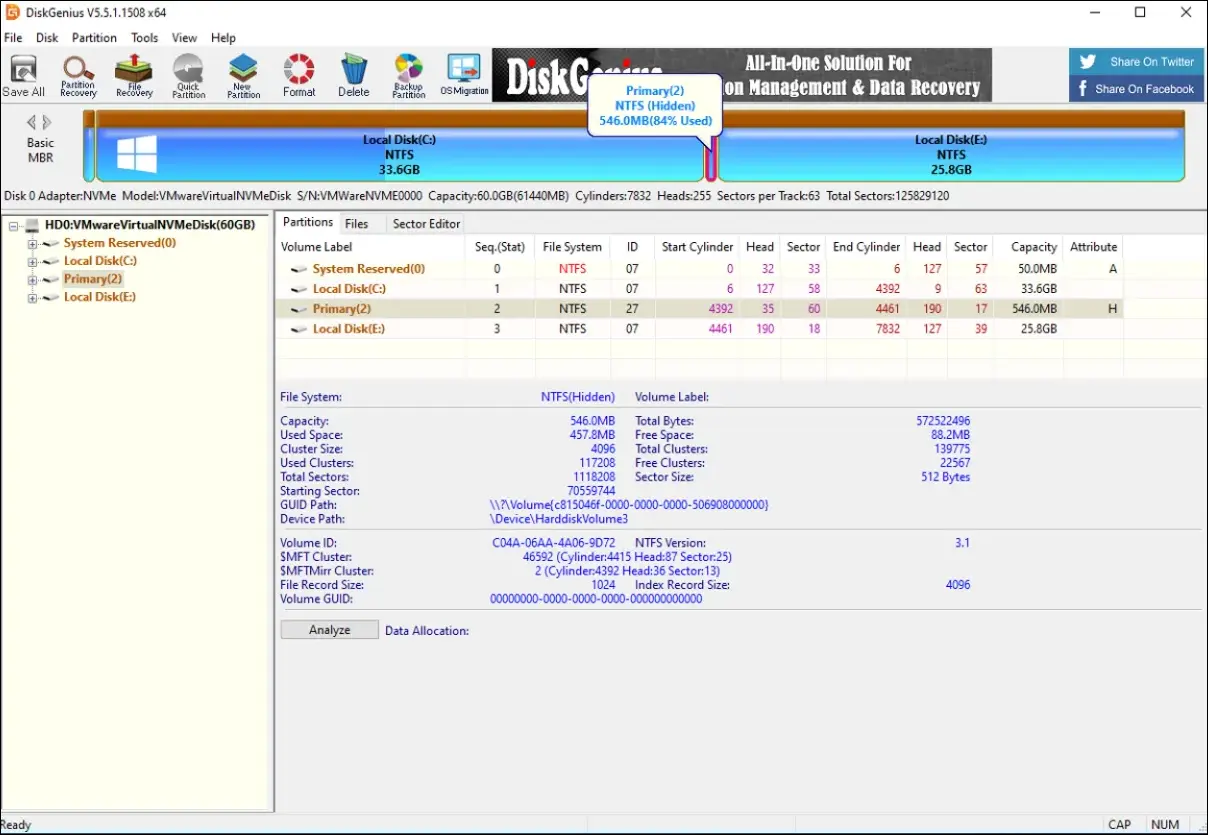Click the Save All toolbar icon
The height and width of the screenshot is (835, 1208).
pos(23,76)
